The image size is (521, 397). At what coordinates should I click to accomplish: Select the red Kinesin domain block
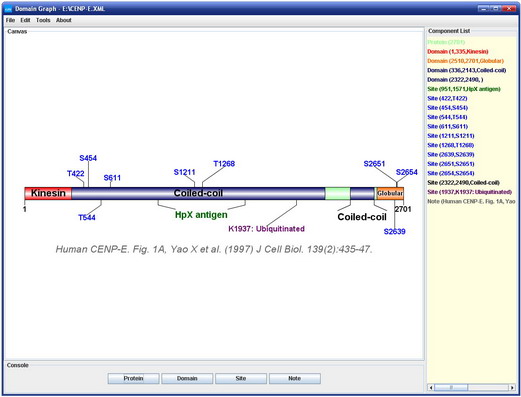[x=48, y=193]
